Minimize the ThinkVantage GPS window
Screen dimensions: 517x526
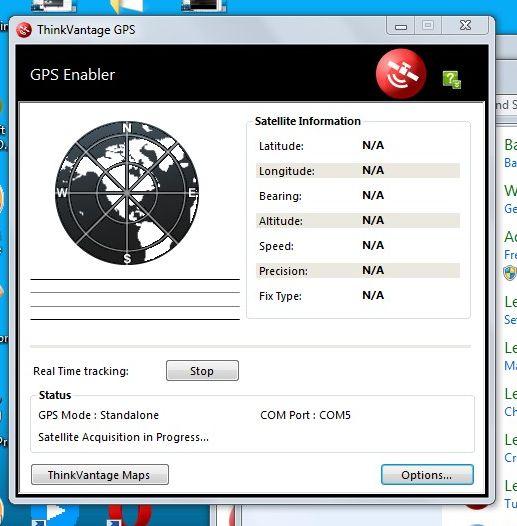click(401, 26)
